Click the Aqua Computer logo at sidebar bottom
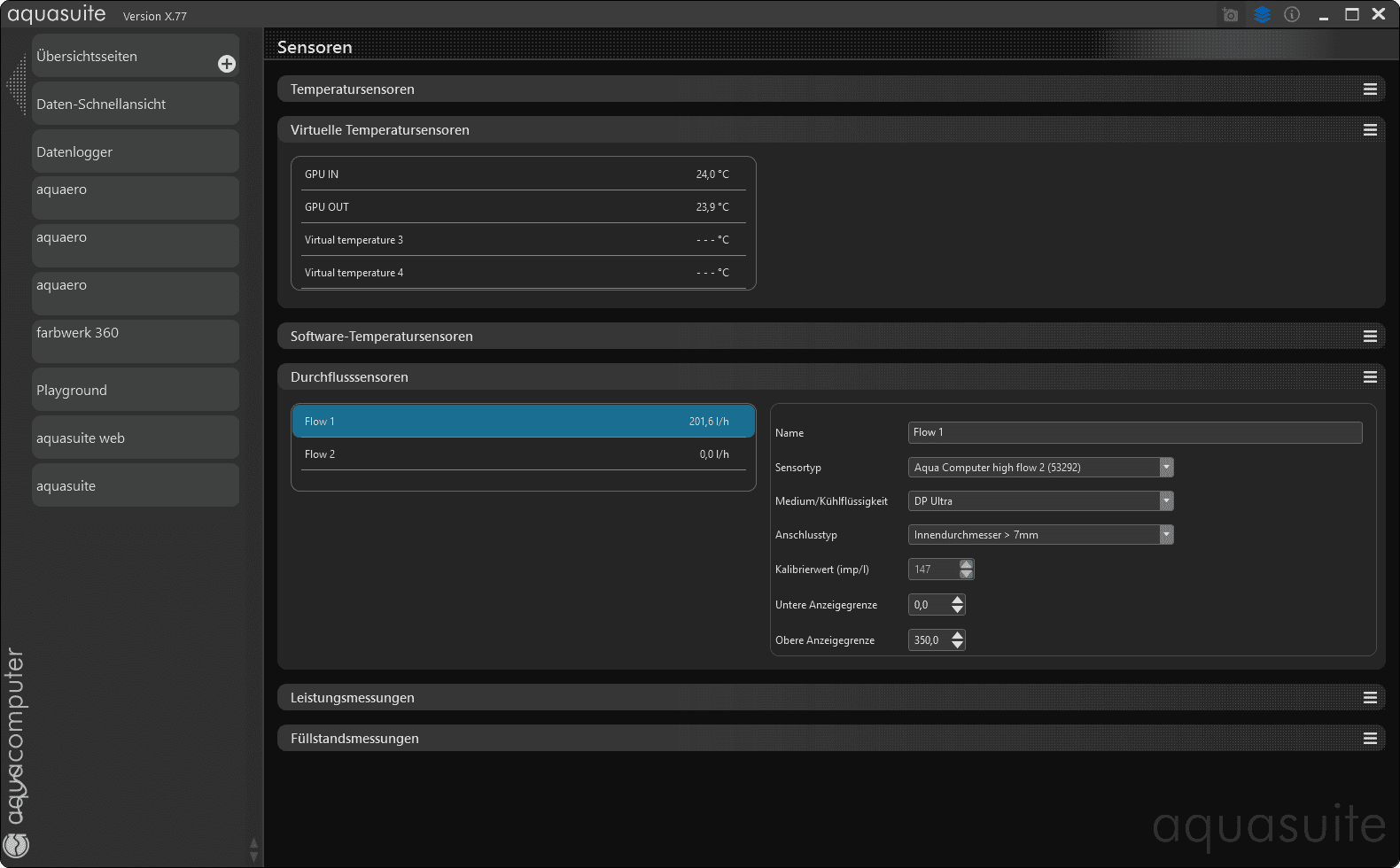Screen dimensions: 1400x868 click(x=16, y=845)
